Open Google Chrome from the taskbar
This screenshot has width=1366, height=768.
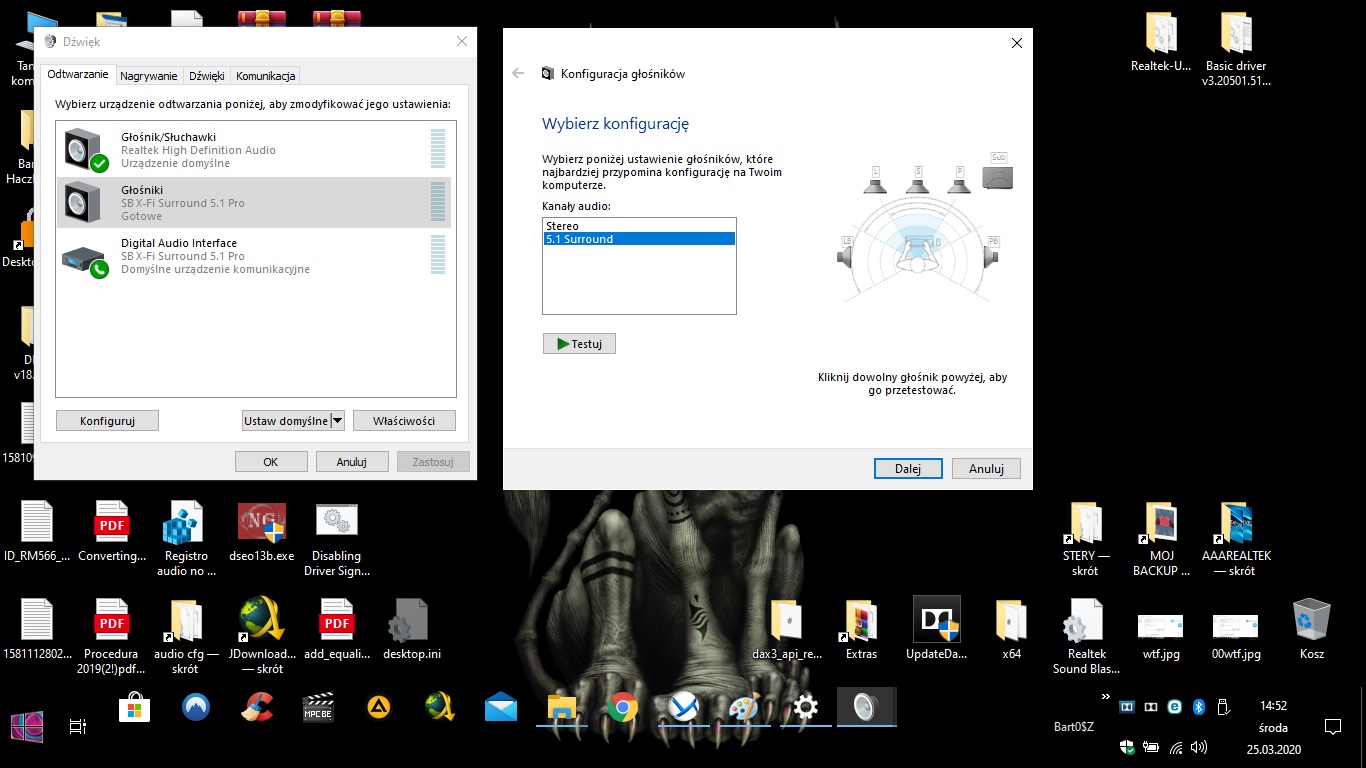tap(623, 707)
